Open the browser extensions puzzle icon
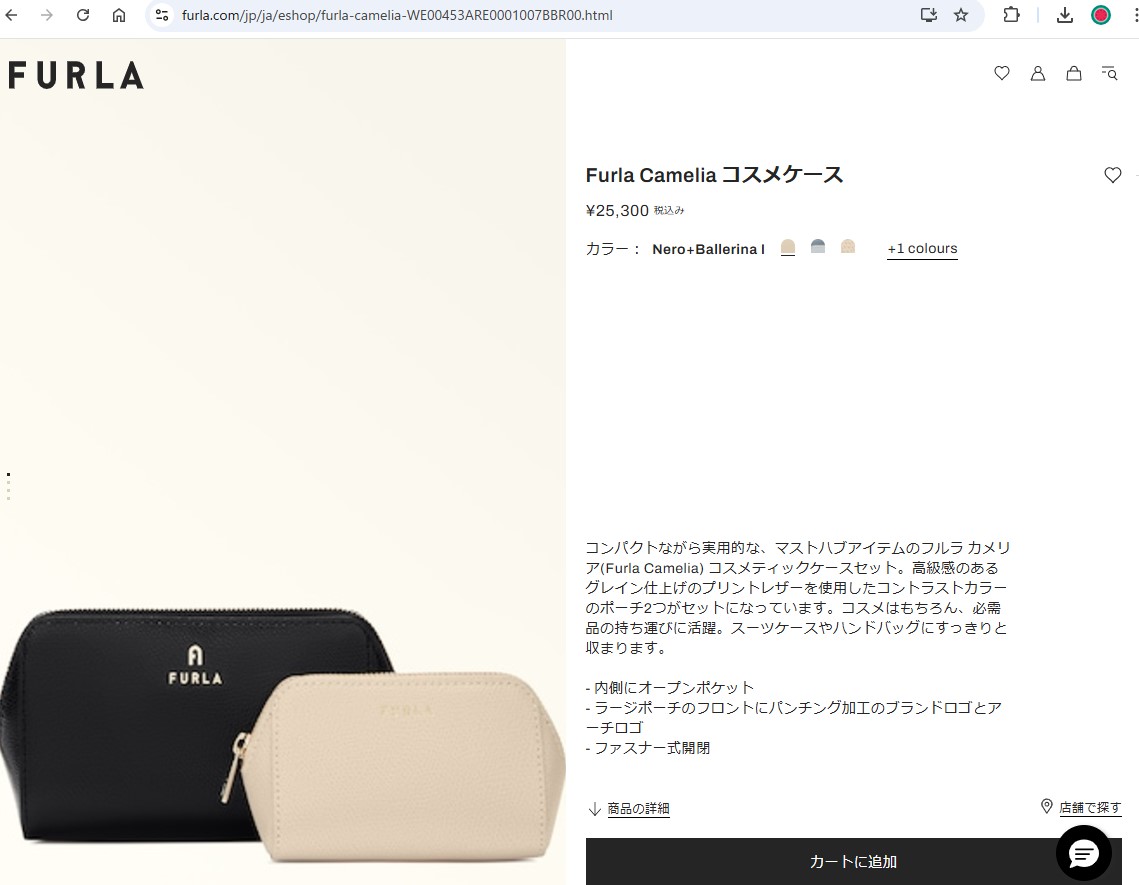Viewport: 1139px width, 885px height. [1011, 15]
